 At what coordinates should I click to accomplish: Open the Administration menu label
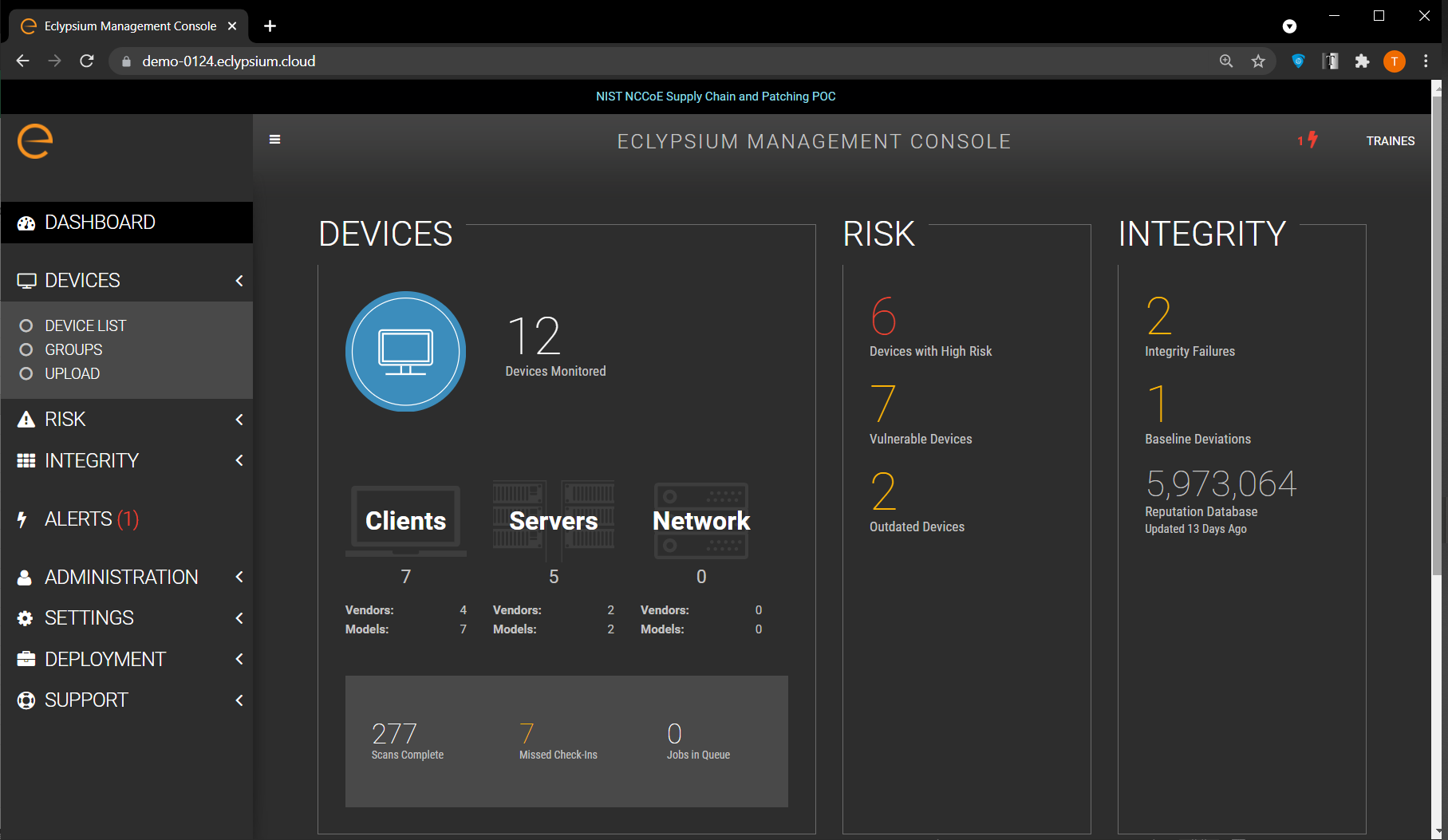pyautogui.click(x=121, y=577)
